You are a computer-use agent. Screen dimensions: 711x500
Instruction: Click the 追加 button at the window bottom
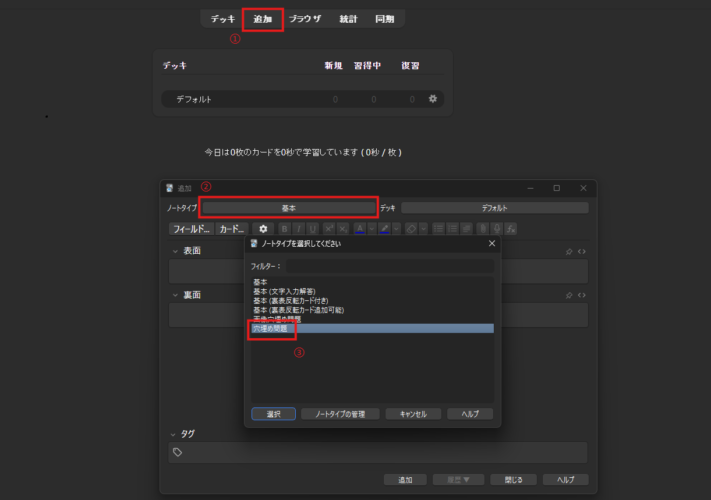coord(405,480)
